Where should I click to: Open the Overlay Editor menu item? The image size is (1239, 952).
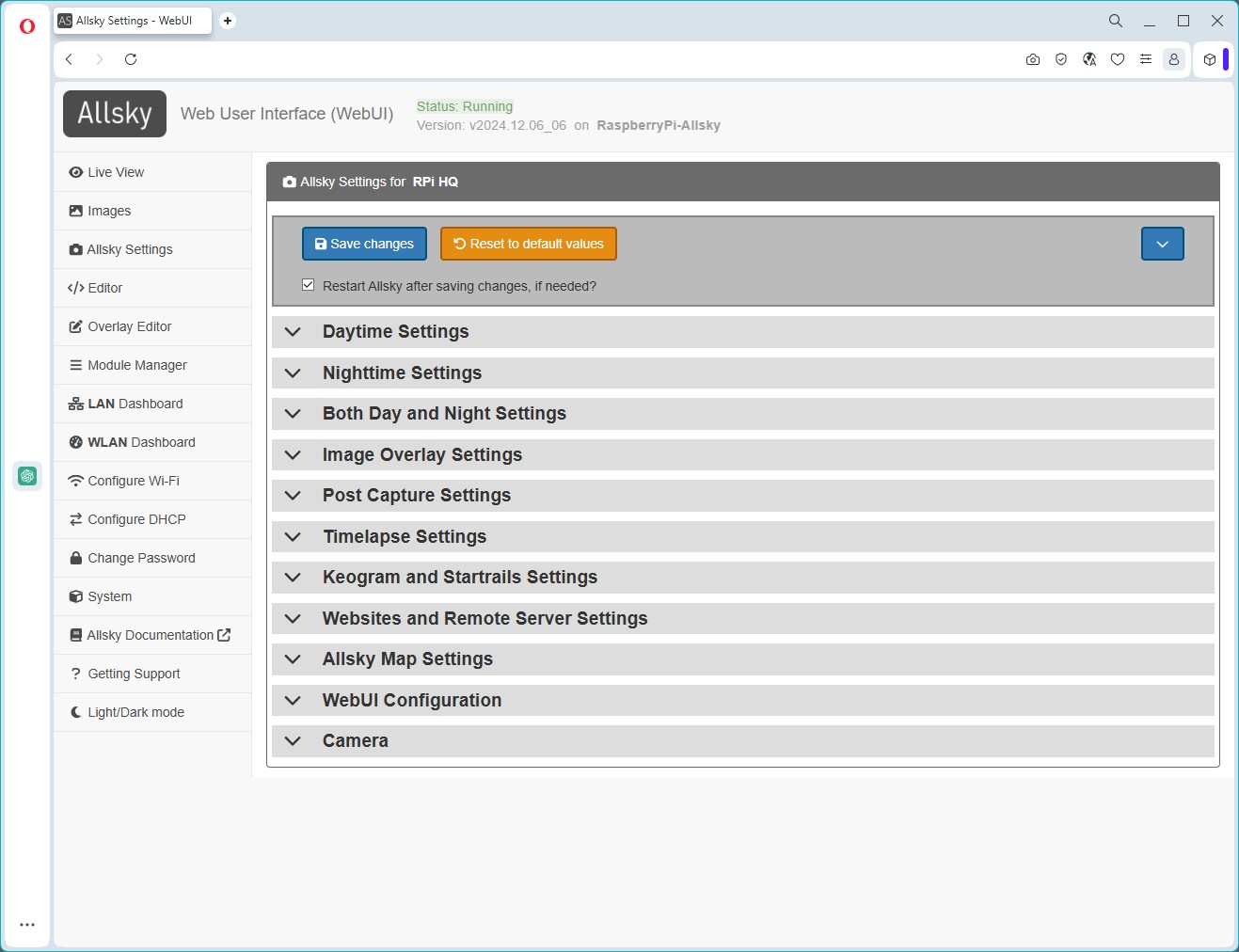152,326
